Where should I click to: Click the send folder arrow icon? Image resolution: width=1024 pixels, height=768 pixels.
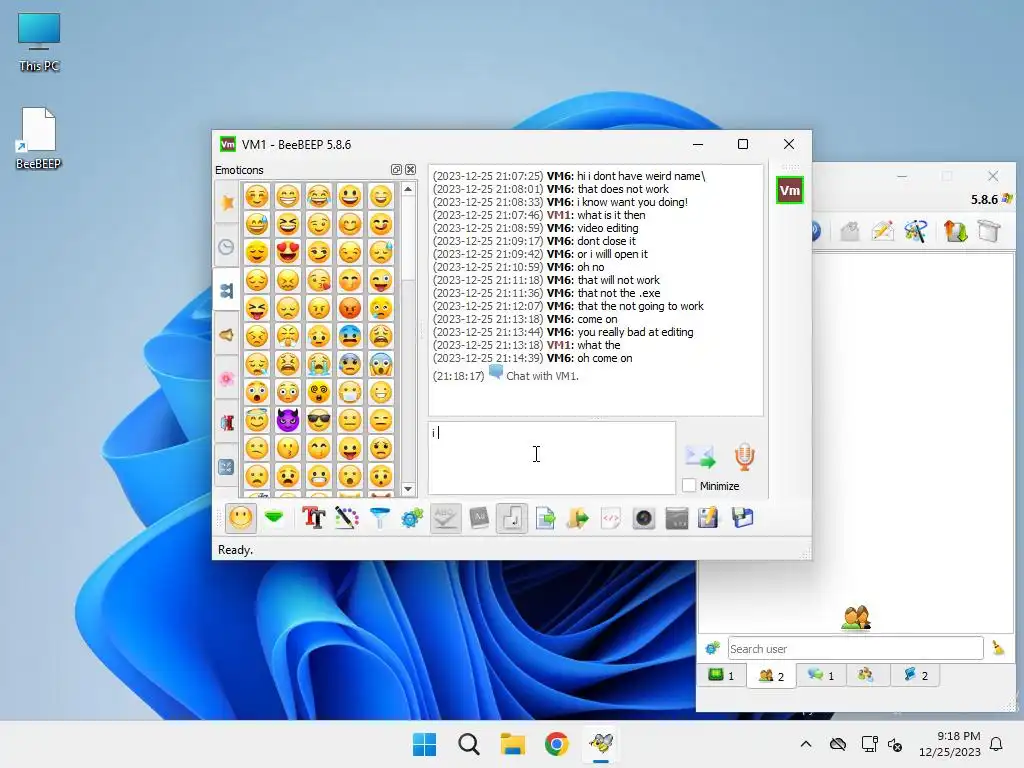[577, 518]
